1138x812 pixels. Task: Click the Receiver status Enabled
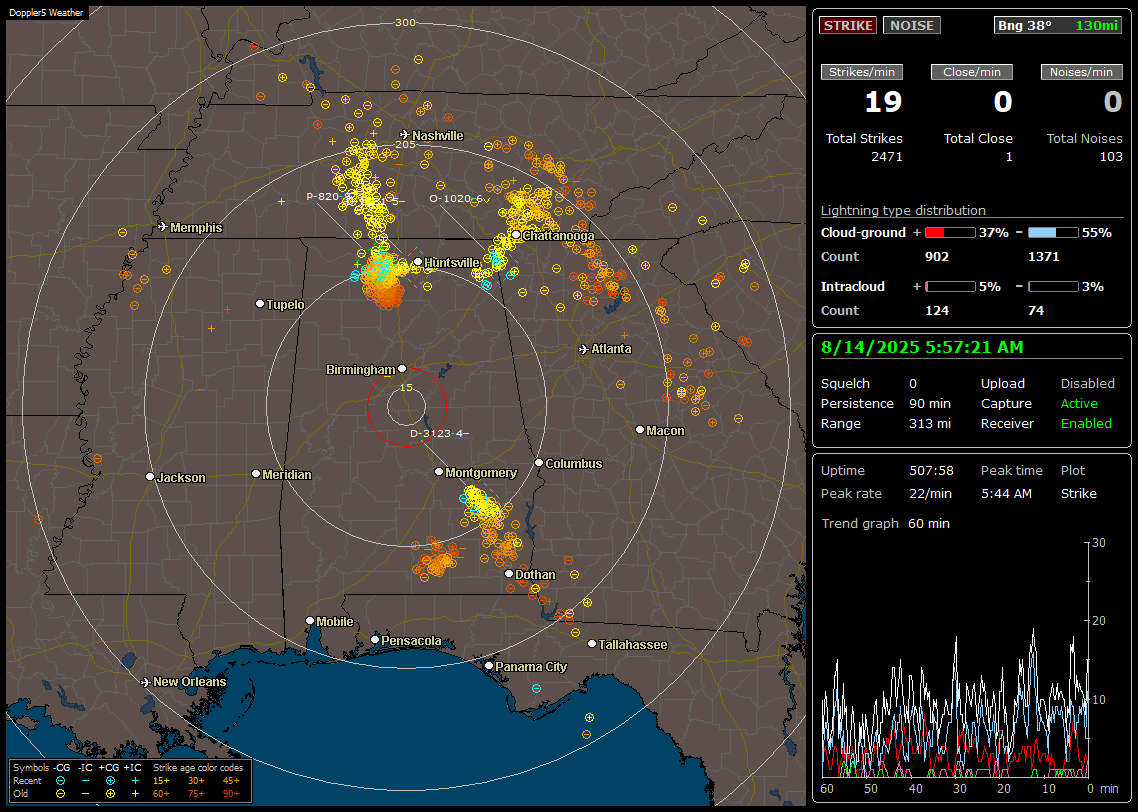(x=1086, y=423)
